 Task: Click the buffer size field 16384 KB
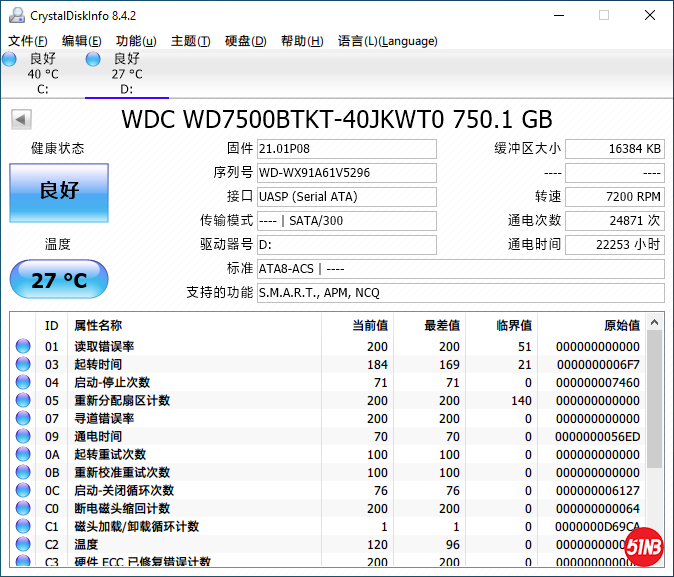[x=615, y=149]
